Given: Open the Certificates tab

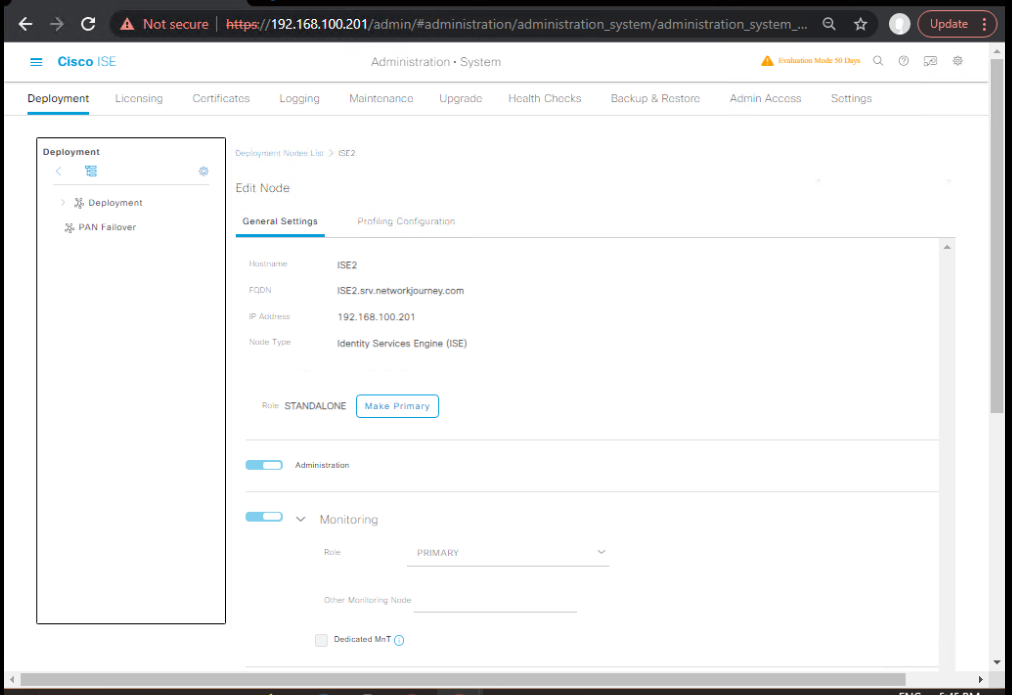Looking at the screenshot, I should [x=221, y=98].
